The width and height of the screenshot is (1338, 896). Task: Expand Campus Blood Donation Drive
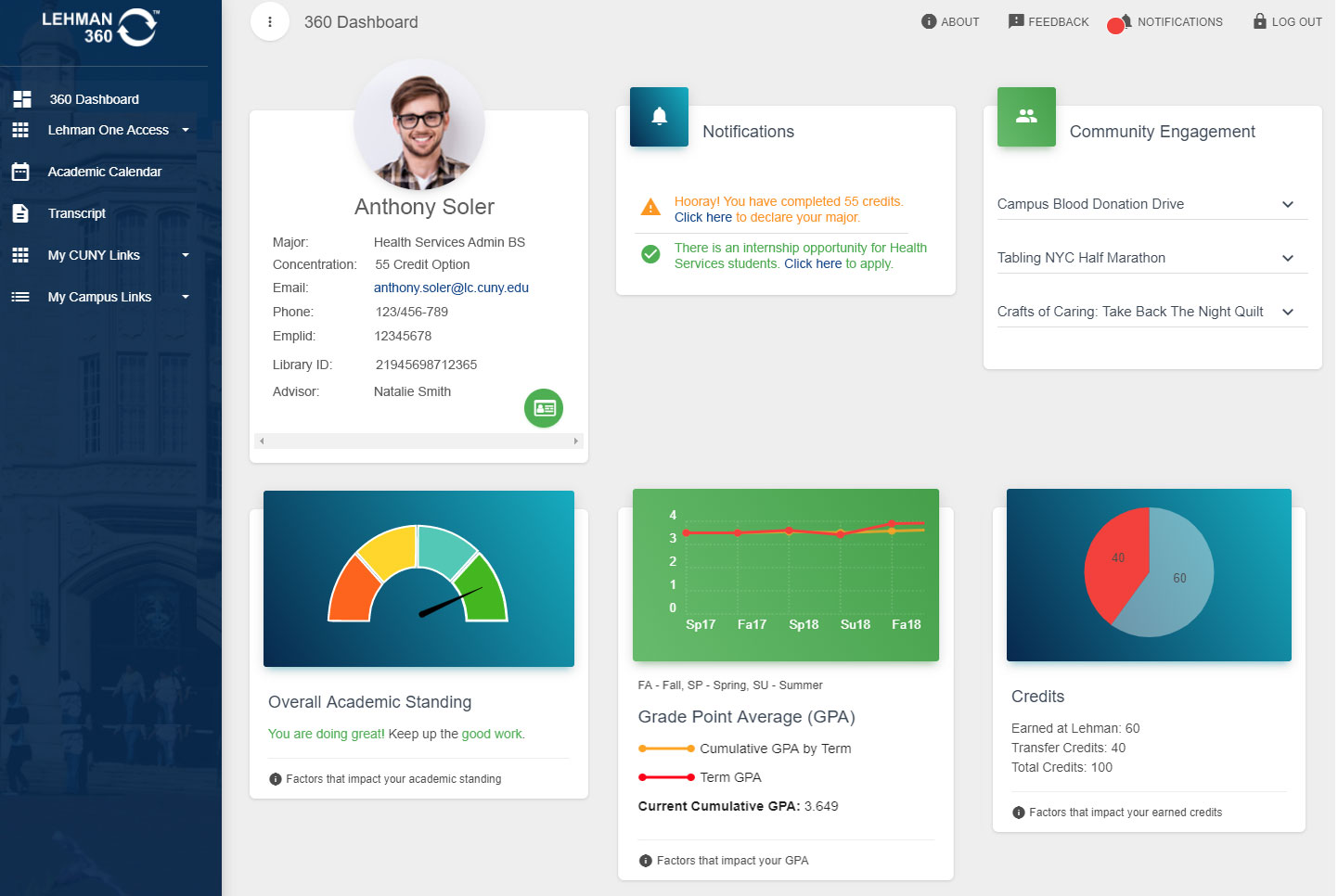click(x=1287, y=204)
